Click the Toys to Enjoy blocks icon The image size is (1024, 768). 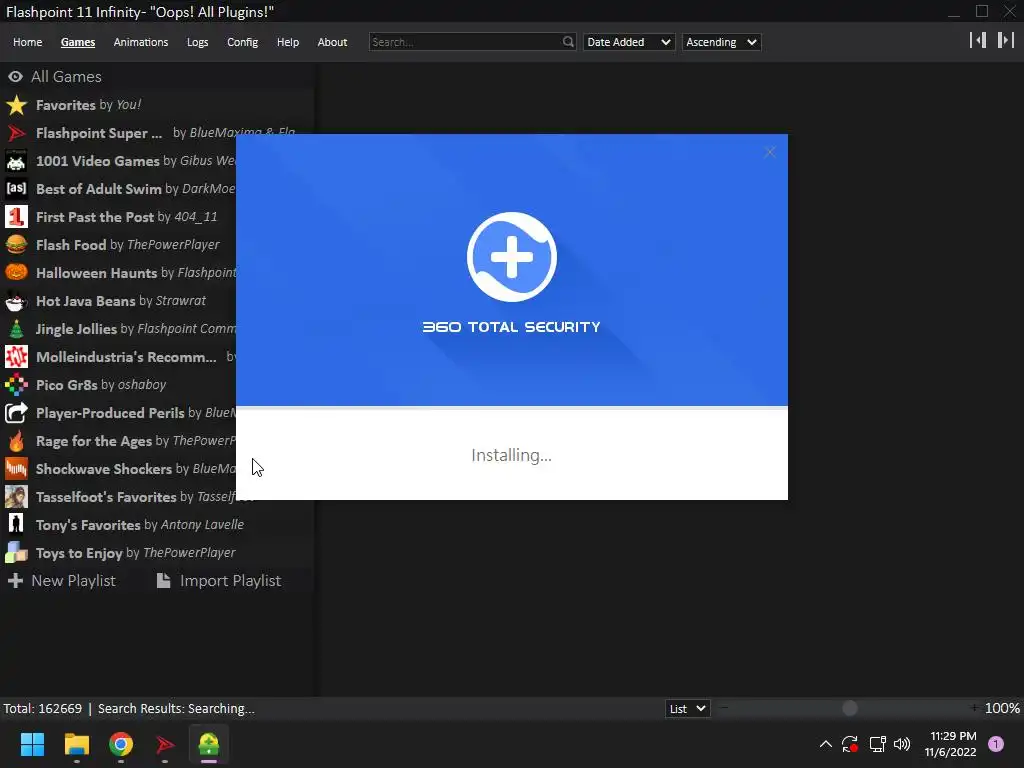pyautogui.click(x=16, y=553)
